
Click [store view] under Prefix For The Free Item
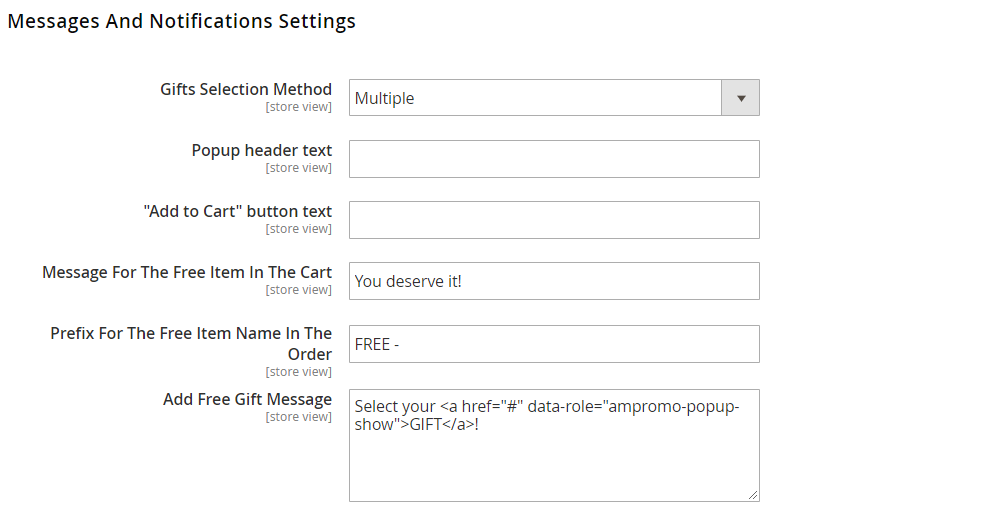click(298, 372)
